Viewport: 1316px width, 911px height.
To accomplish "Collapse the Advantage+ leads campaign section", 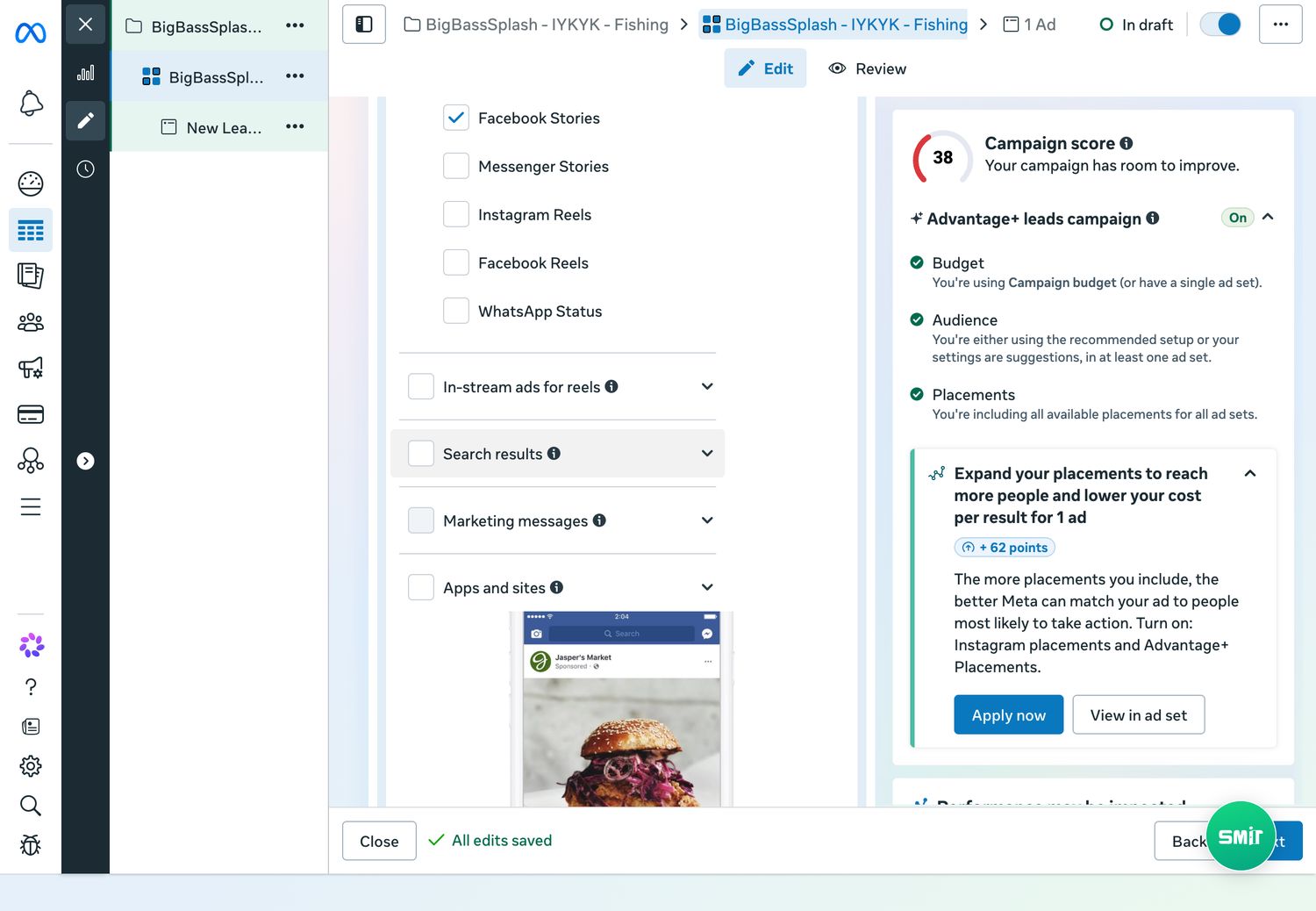I will click(x=1268, y=218).
